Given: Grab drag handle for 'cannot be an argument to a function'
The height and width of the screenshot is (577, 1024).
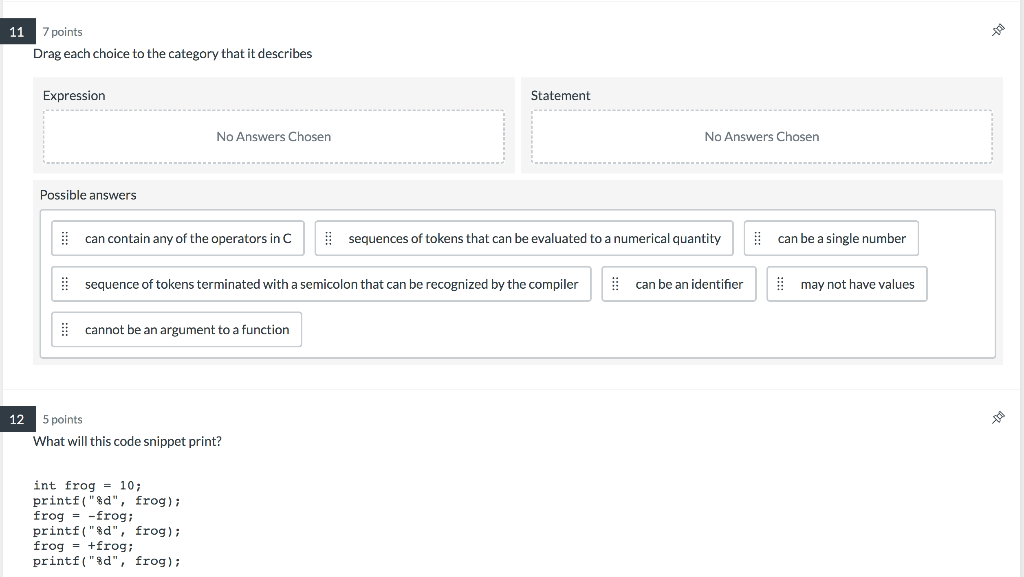Looking at the screenshot, I should point(65,330).
